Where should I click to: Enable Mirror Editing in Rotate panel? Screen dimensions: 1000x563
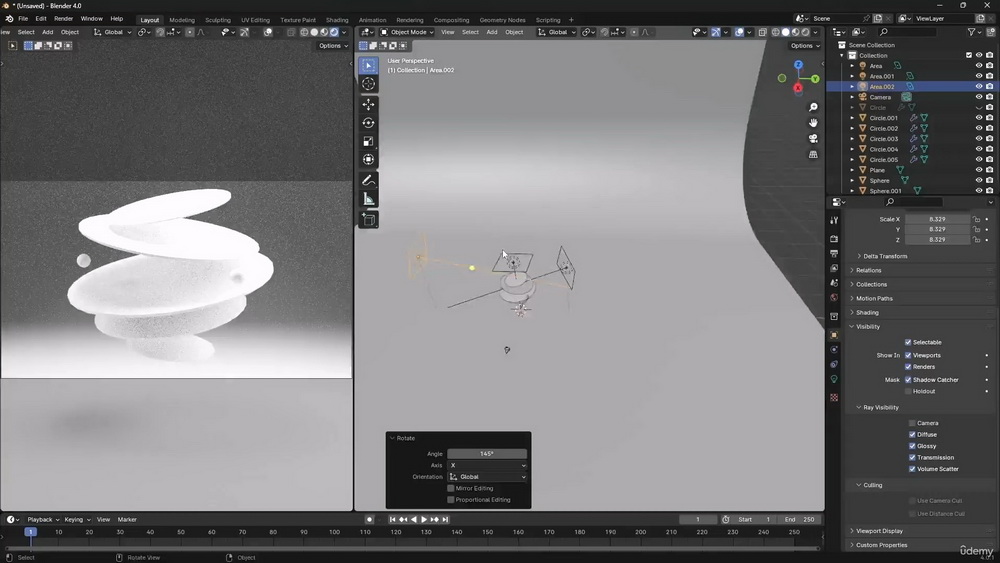(x=451, y=488)
